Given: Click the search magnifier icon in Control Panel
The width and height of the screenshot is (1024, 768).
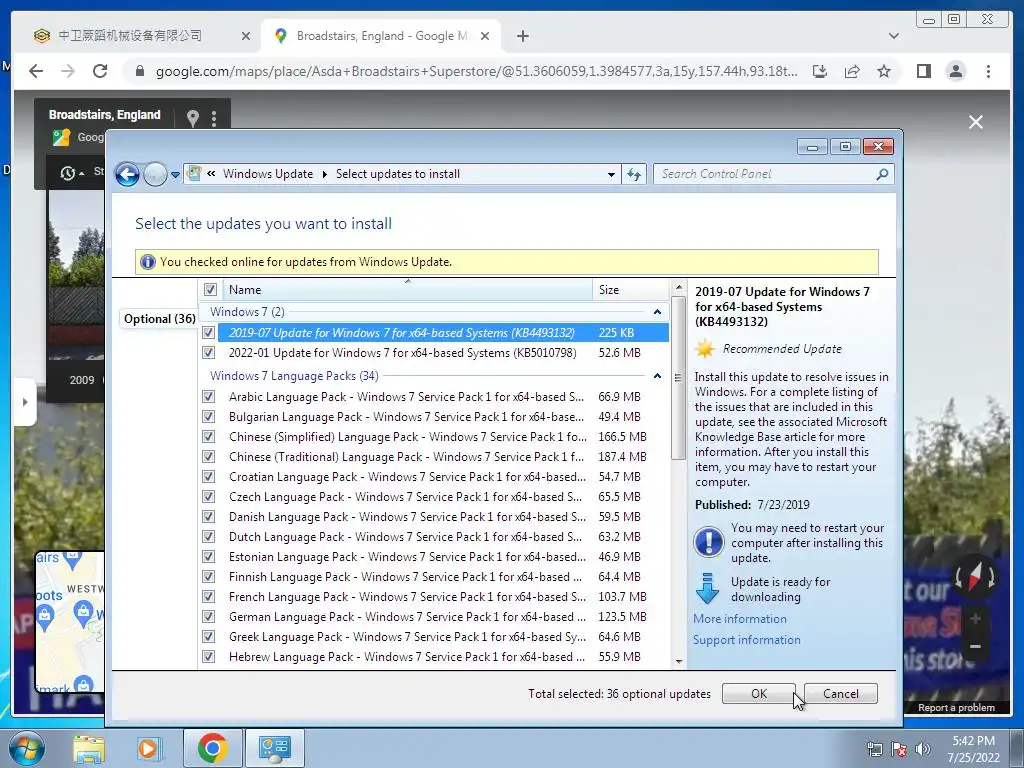Looking at the screenshot, I should [882, 174].
